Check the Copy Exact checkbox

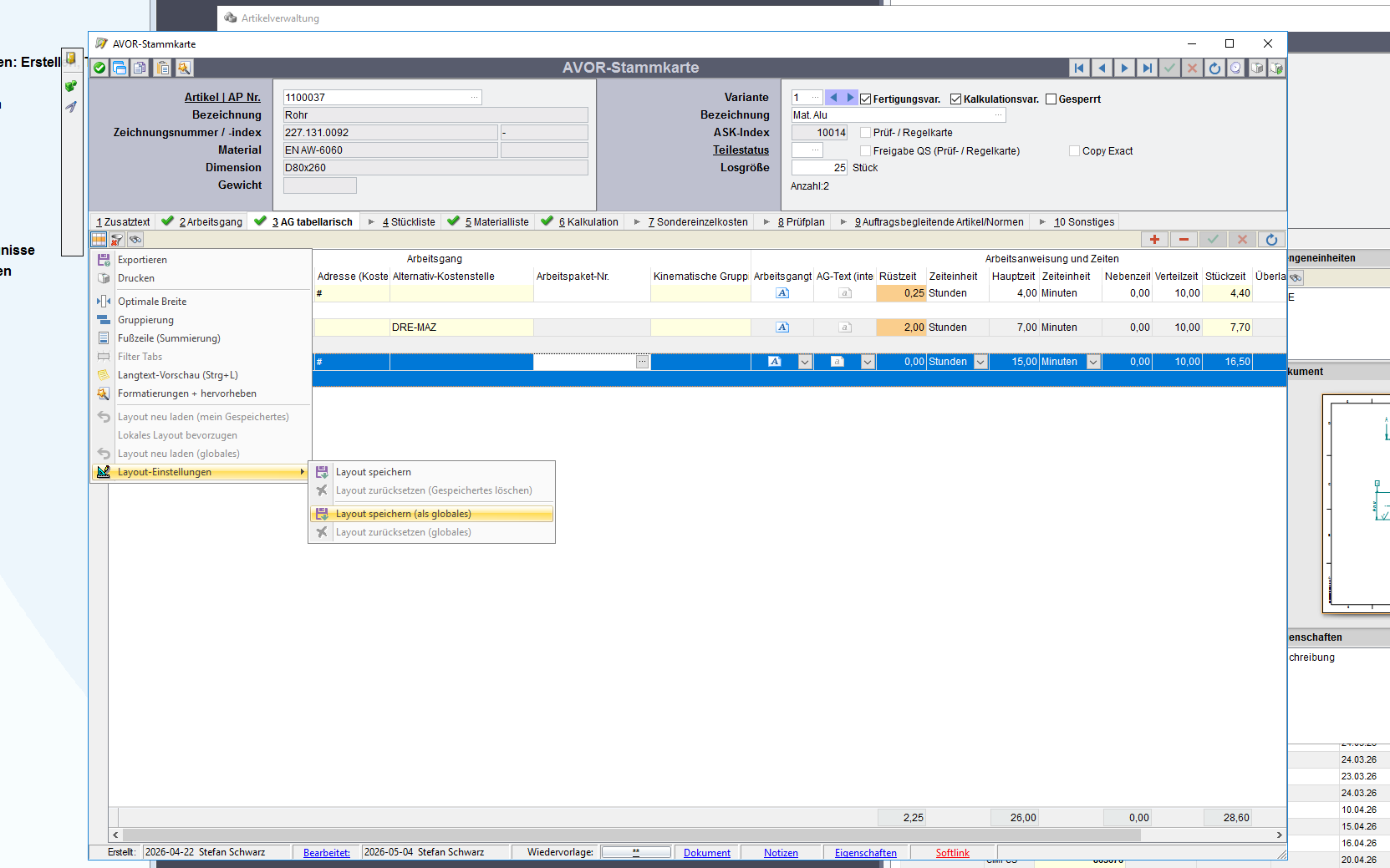pyautogui.click(x=1075, y=151)
